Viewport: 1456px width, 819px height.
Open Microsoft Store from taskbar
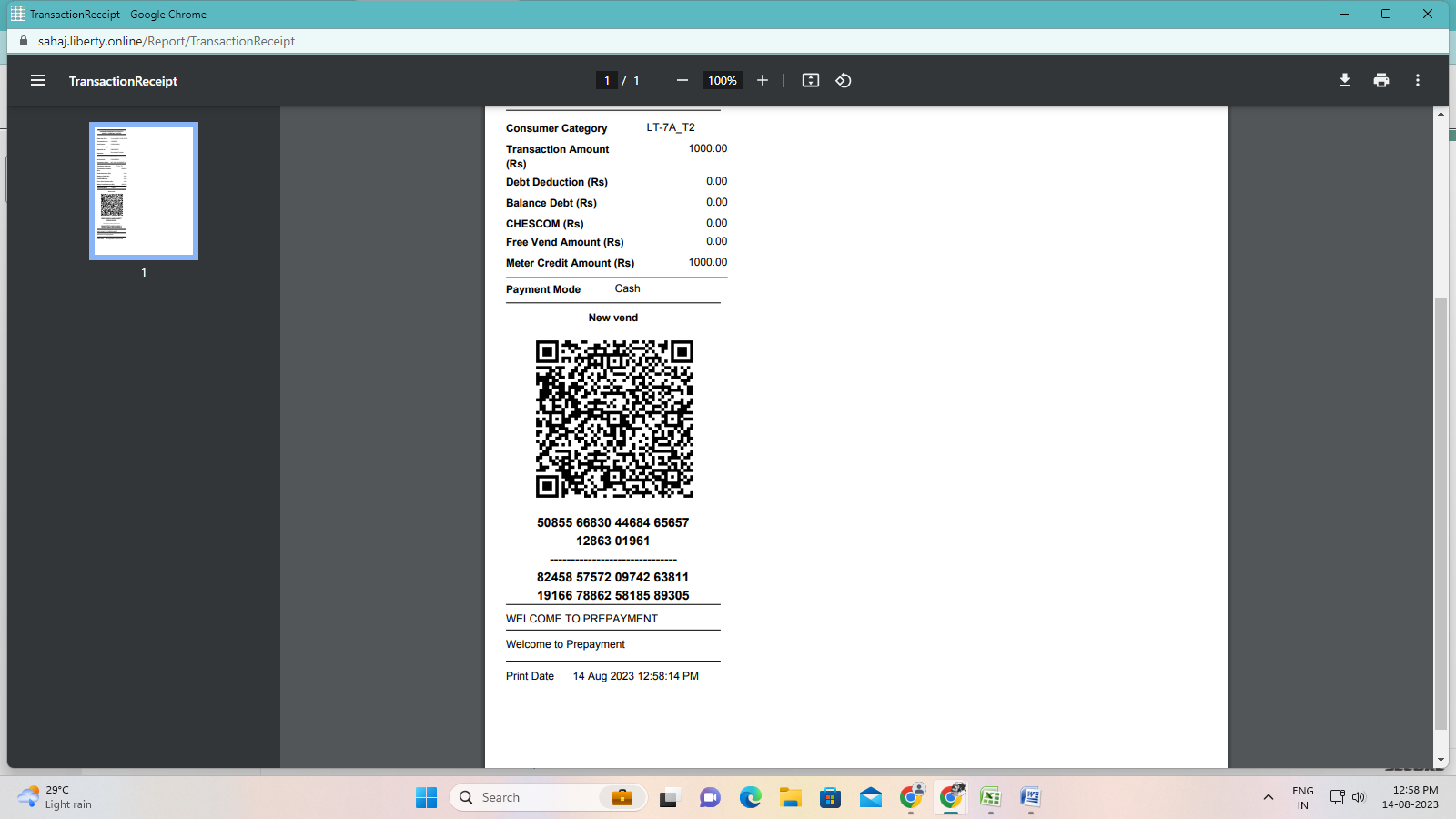(x=830, y=797)
